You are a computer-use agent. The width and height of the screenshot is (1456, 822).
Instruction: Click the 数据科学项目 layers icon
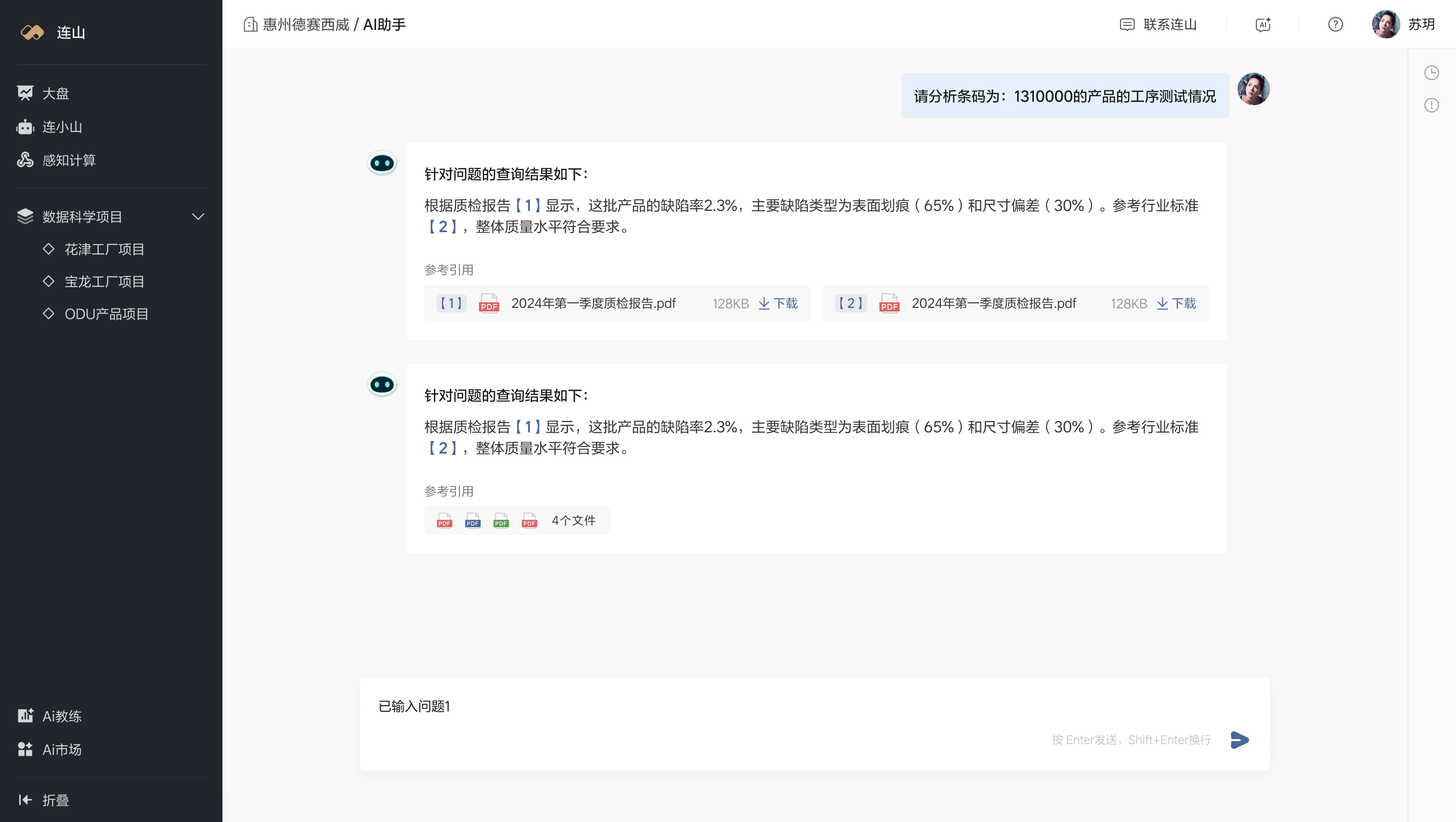pyautogui.click(x=25, y=216)
